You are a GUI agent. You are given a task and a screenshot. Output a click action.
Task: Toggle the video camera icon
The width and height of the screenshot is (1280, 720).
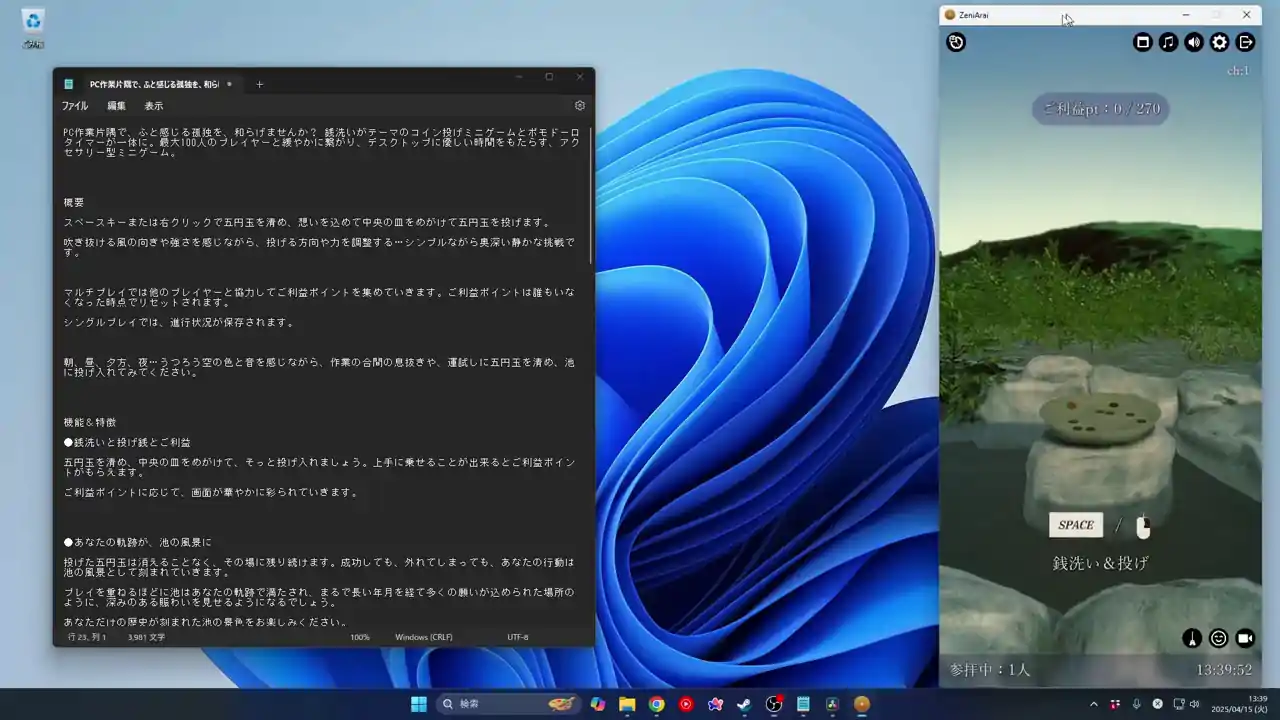tap(1245, 638)
